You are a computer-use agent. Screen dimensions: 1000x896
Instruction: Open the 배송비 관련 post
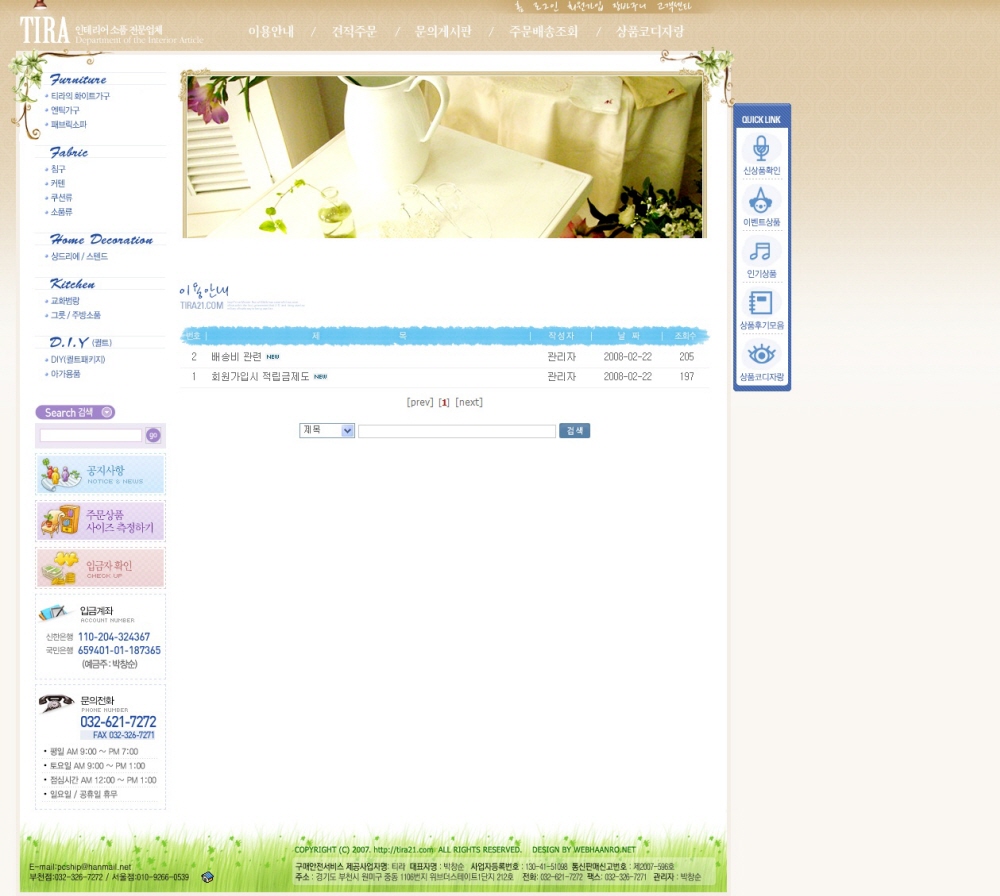click(236, 357)
